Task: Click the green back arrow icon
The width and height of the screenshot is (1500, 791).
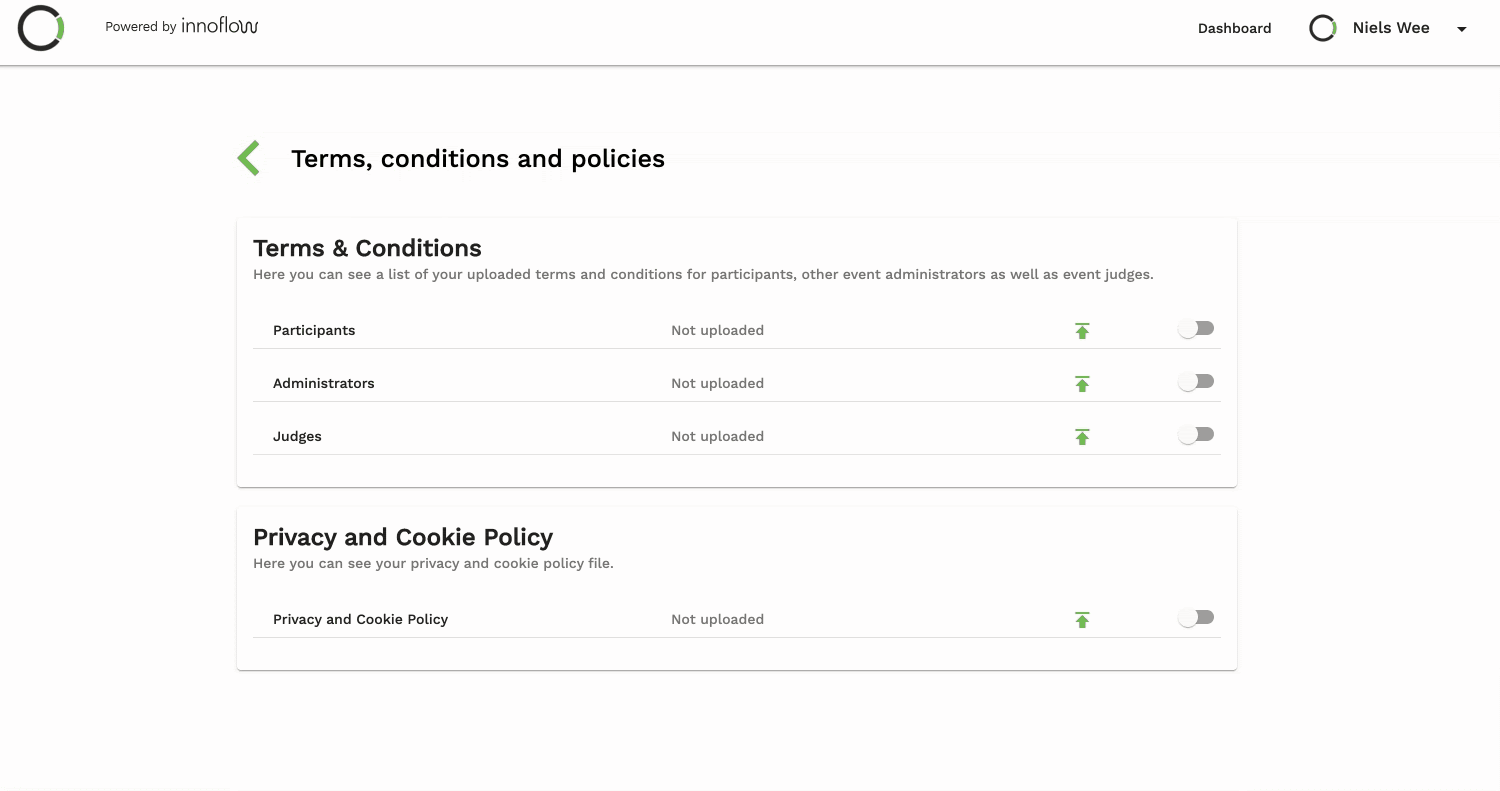Action: [x=249, y=158]
